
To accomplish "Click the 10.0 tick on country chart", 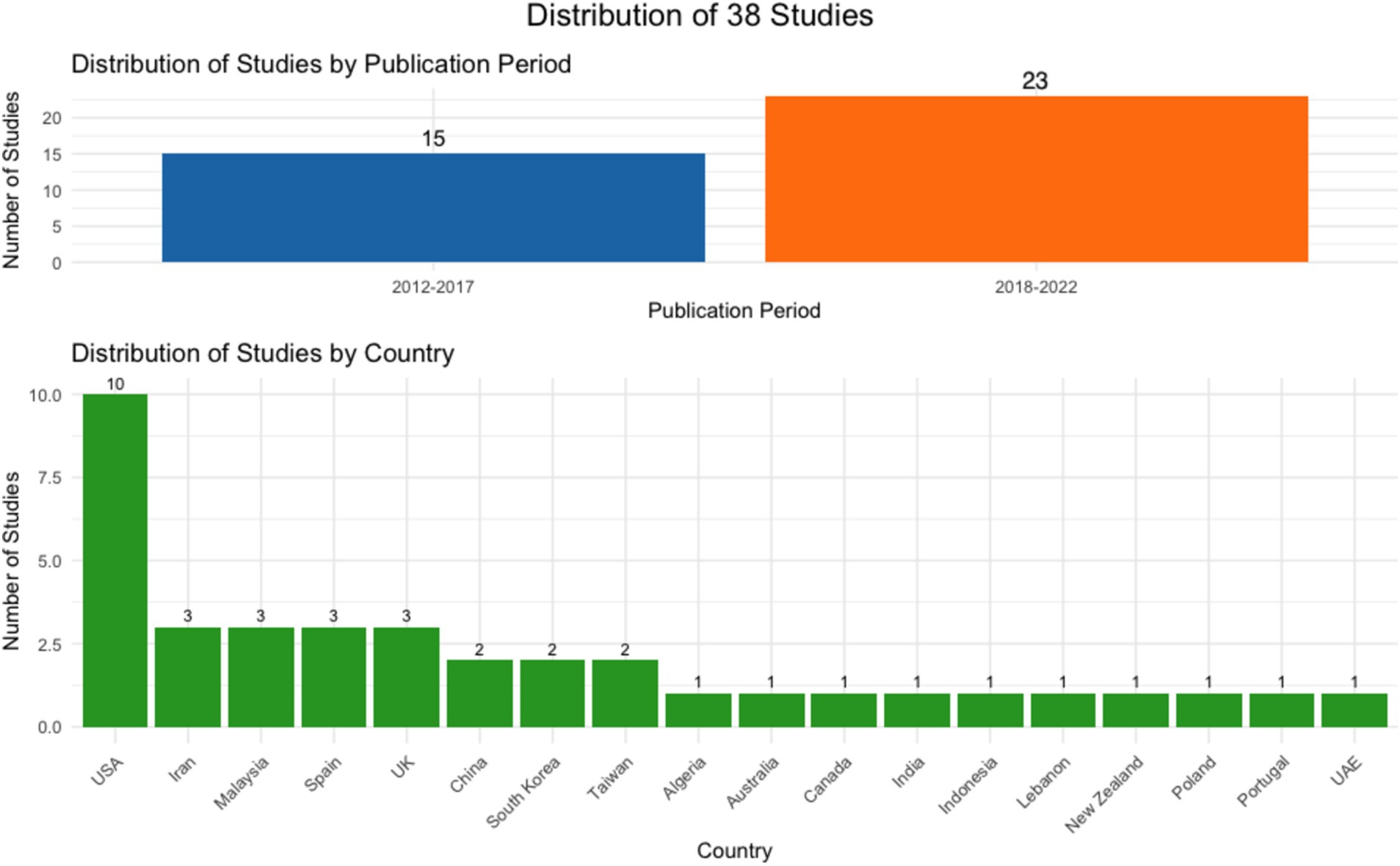I will pos(46,396).
